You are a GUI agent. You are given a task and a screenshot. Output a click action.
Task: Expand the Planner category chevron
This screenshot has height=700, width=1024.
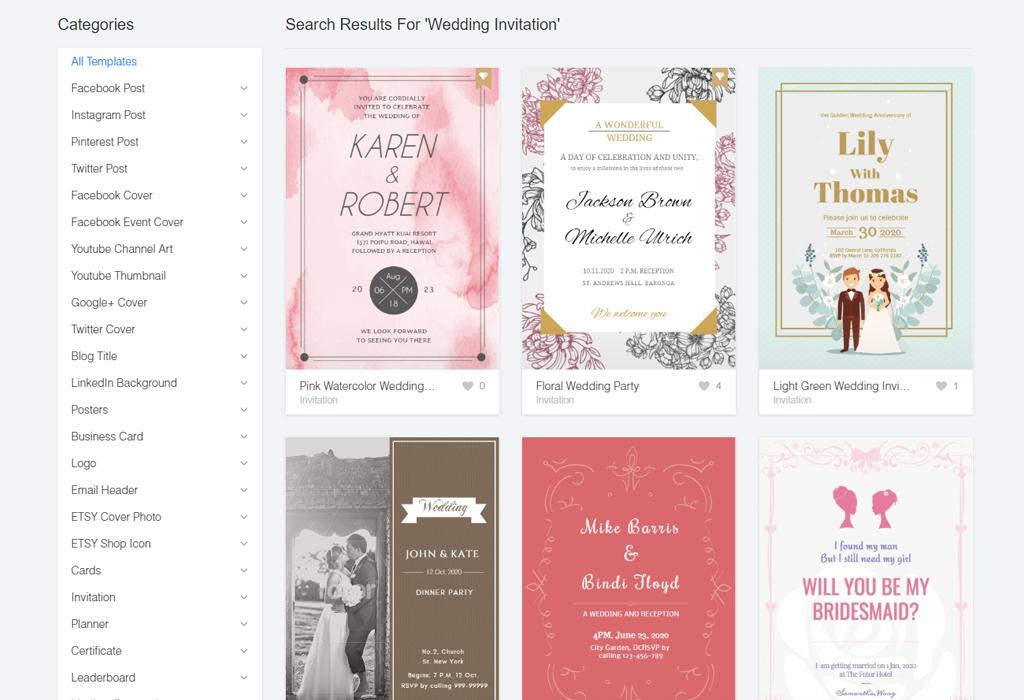[x=244, y=624]
